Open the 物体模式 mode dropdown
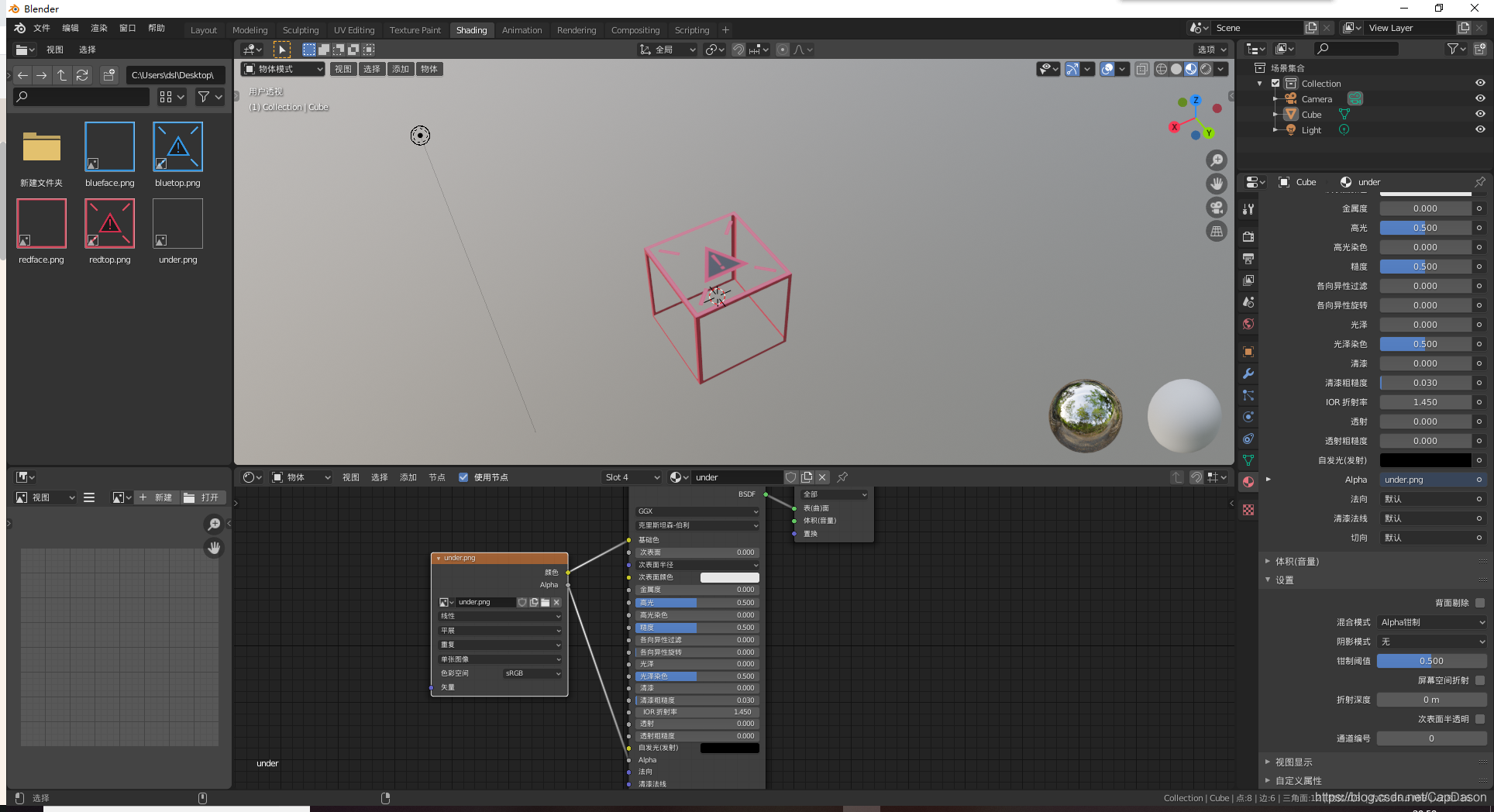Screen dimensions: 1494x812 (x=283, y=69)
